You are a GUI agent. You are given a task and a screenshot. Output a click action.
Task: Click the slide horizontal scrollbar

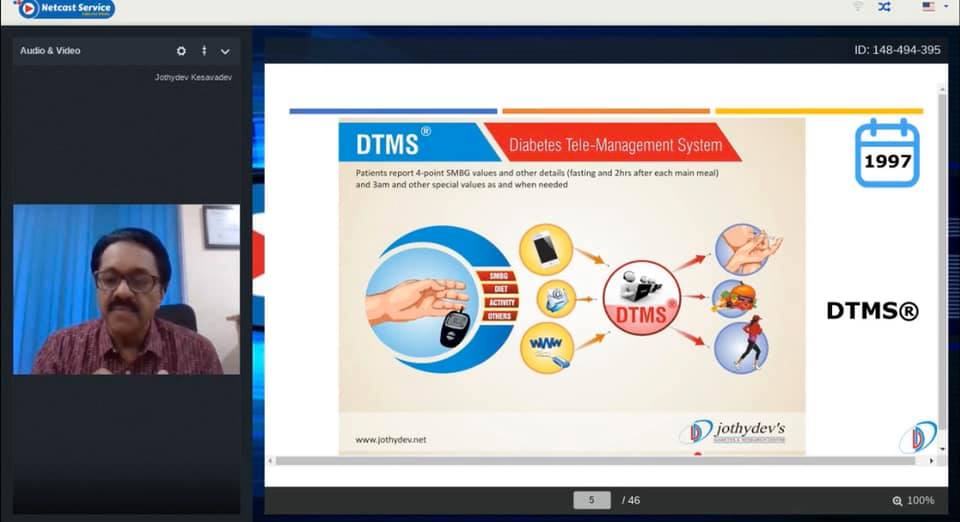[595, 461]
